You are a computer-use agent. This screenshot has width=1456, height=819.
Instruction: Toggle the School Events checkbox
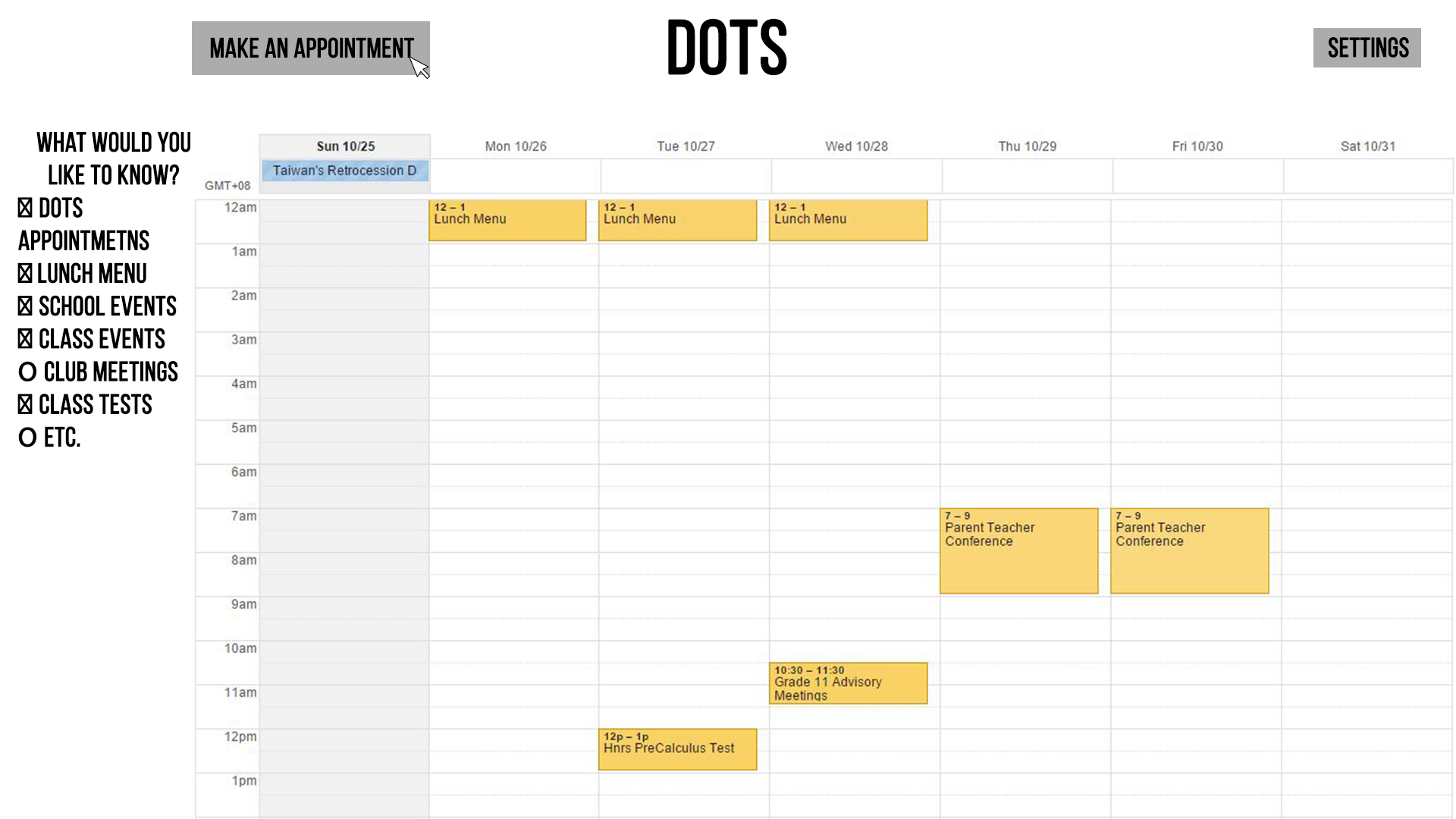[25, 306]
